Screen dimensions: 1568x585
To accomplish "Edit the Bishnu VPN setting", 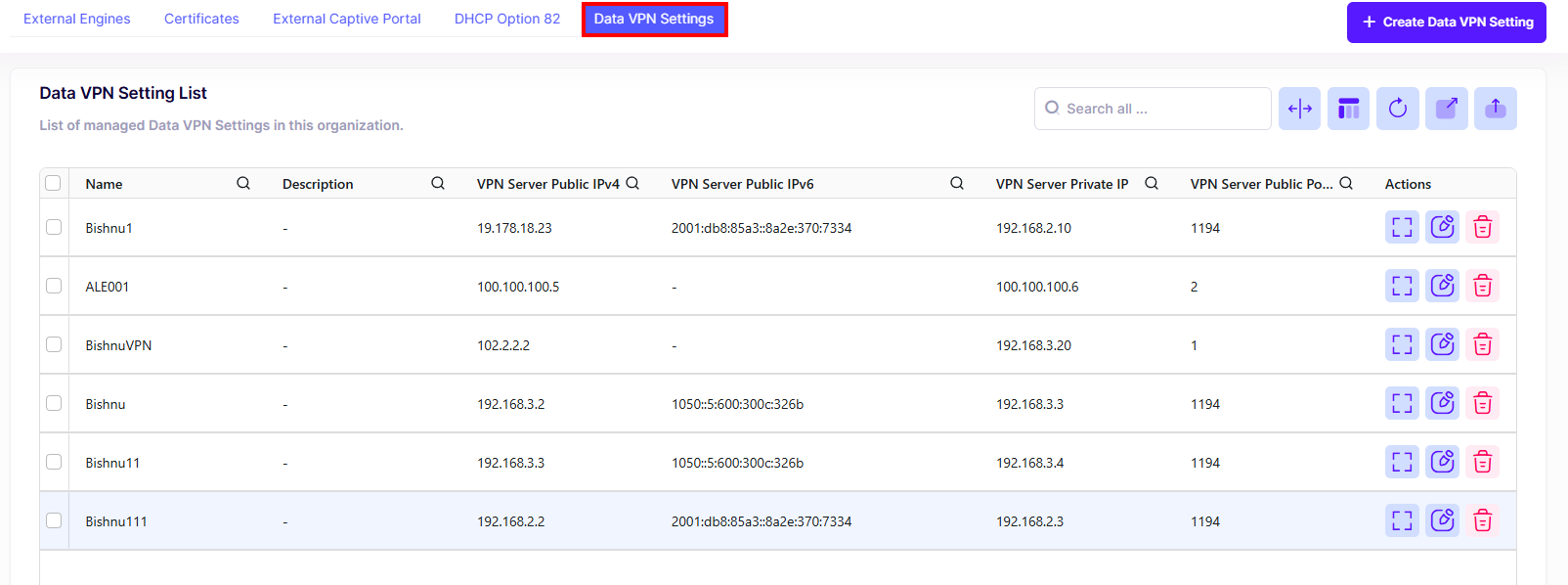I will tap(1442, 403).
